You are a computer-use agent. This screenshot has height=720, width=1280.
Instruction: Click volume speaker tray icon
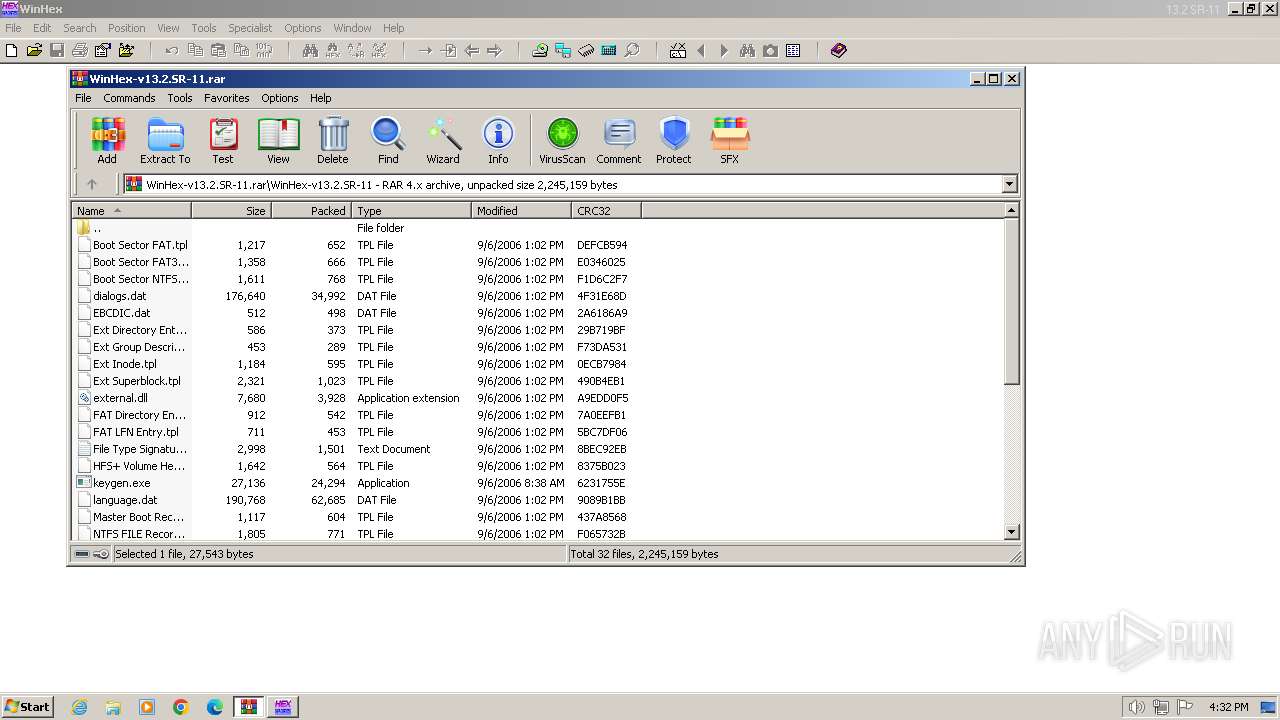1136,707
